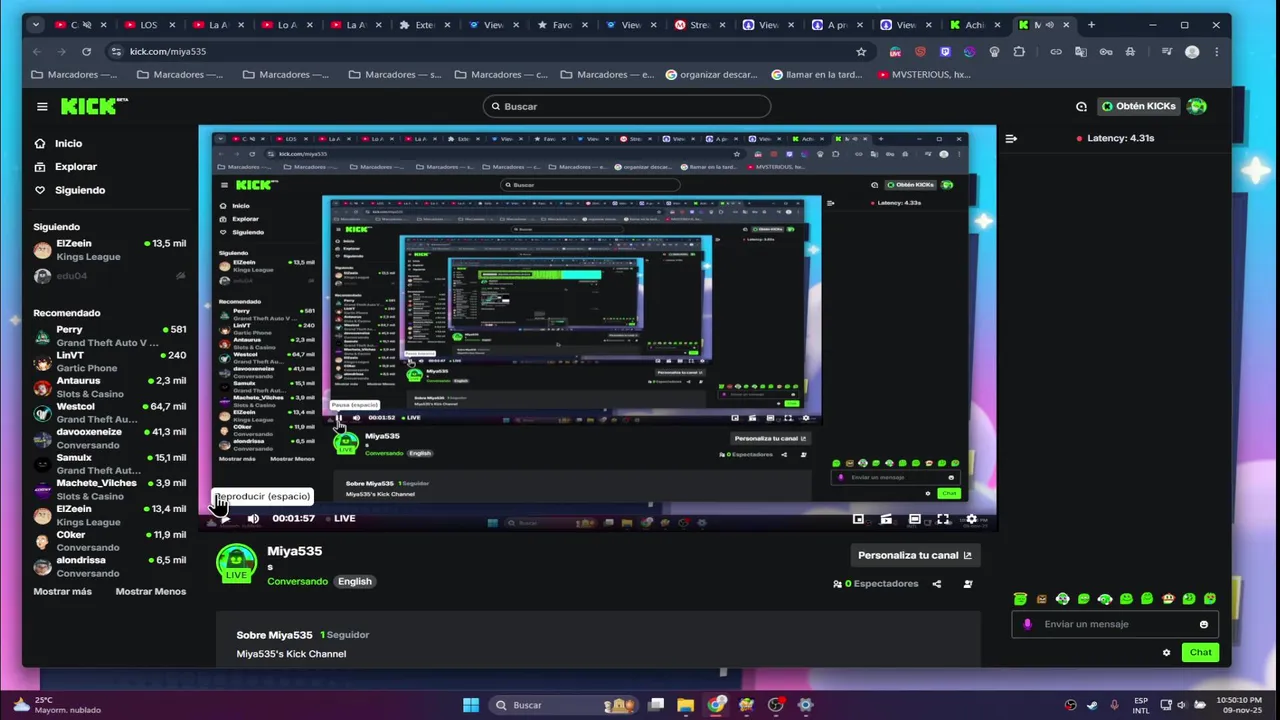Click the browser address bar URL
This screenshot has width=1280, height=720.
pyautogui.click(x=168, y=51)
